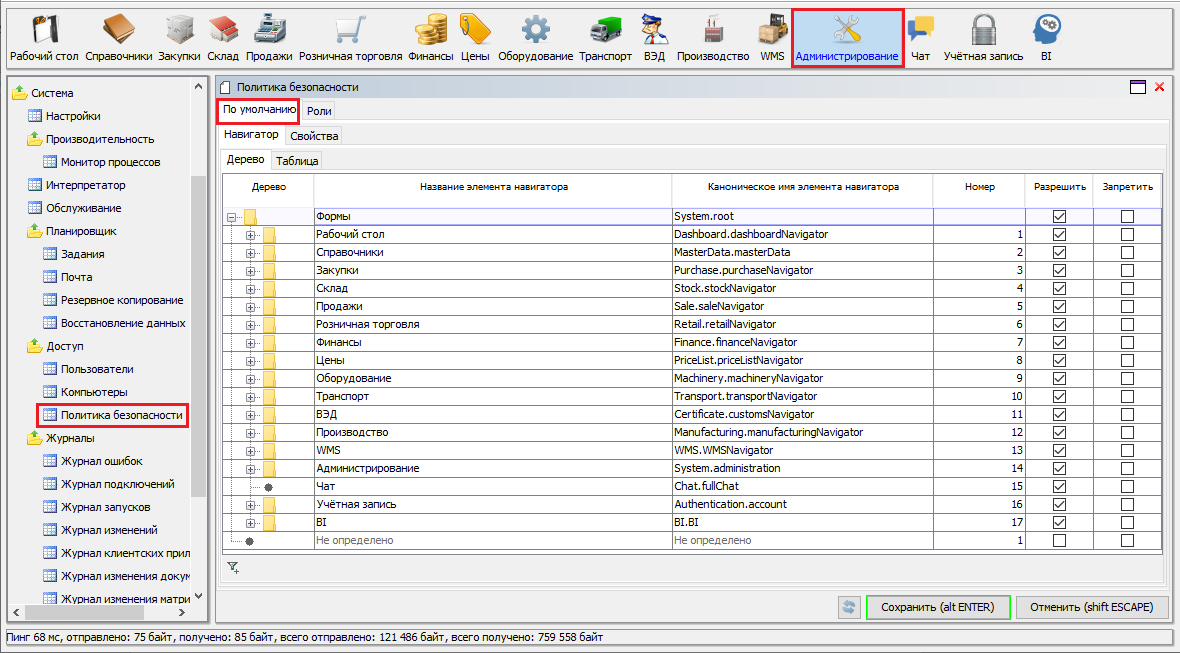Viewport: 1180px width, 653px height.
Task: Uncheck Разрешить for the Склад row
Action: coord(1059,288)
